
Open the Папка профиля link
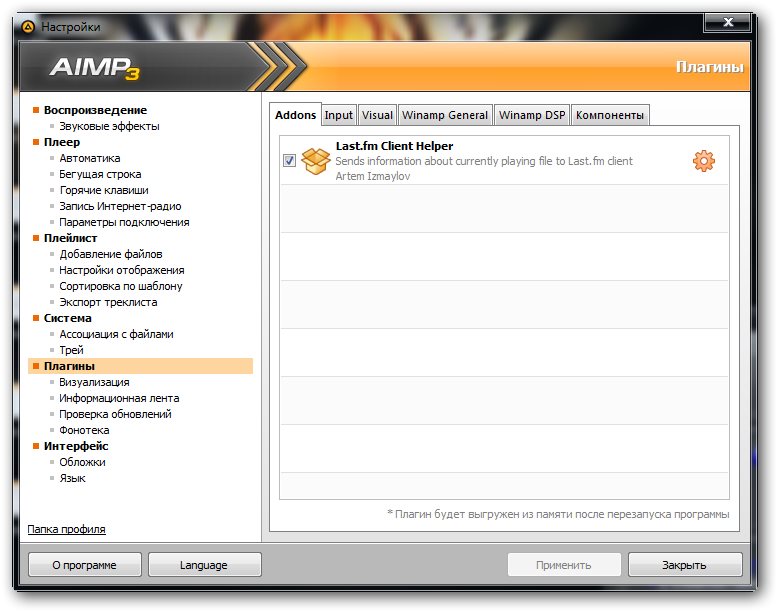[x=66, y=529]
